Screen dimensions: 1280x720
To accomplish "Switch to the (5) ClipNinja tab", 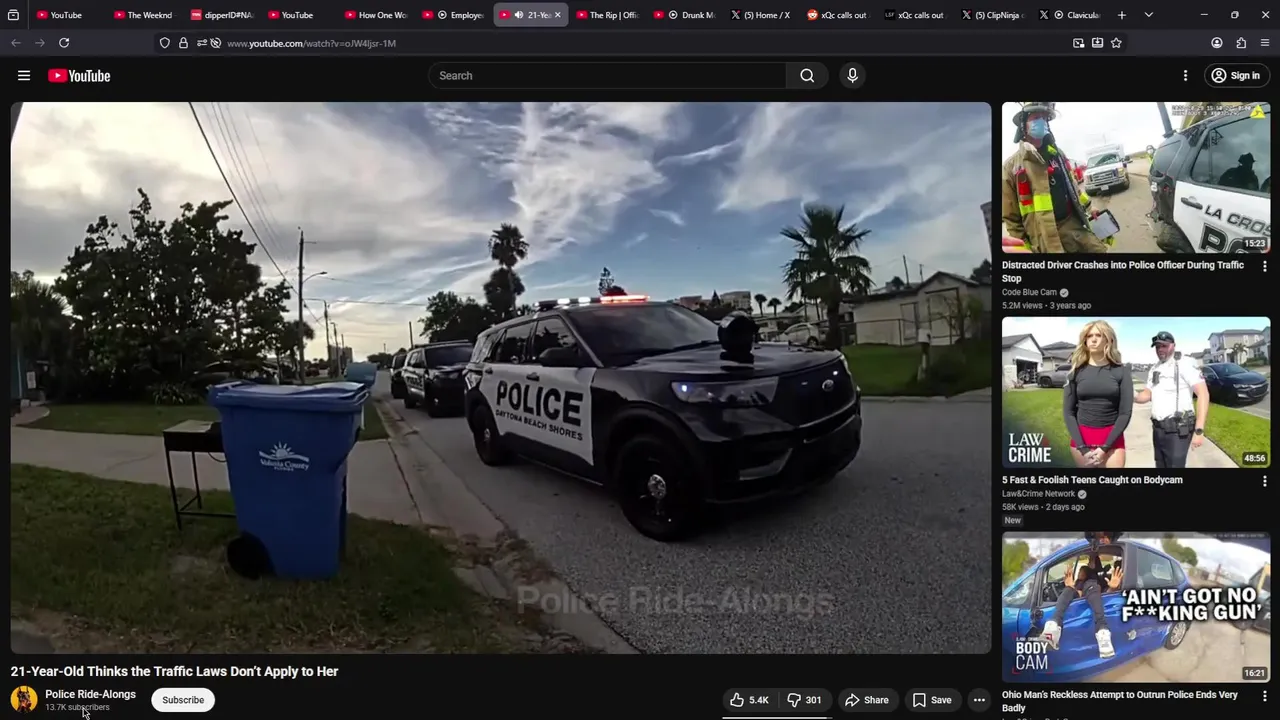I will coord(993,15).
